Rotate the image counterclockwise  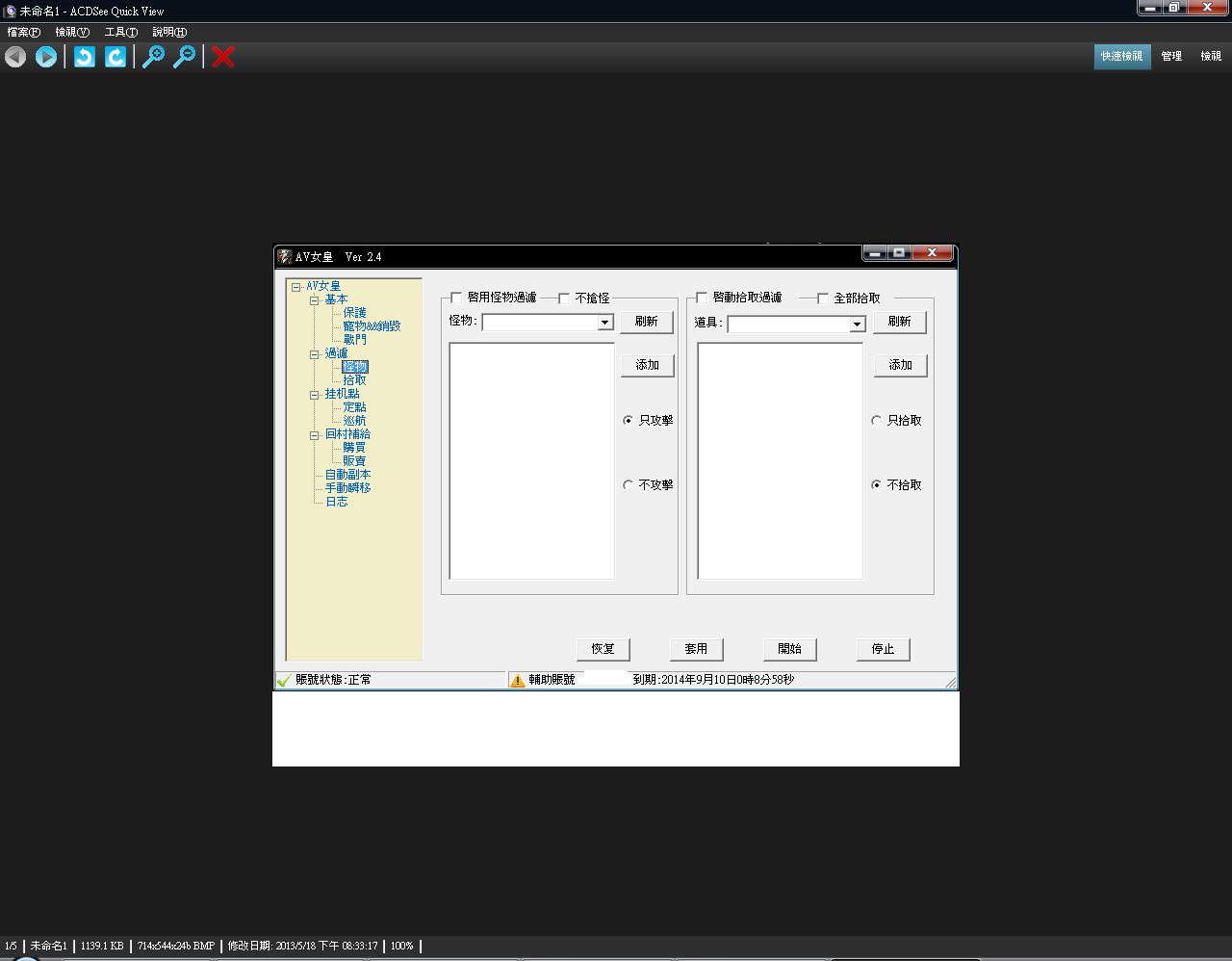click(x=85, y=57)
